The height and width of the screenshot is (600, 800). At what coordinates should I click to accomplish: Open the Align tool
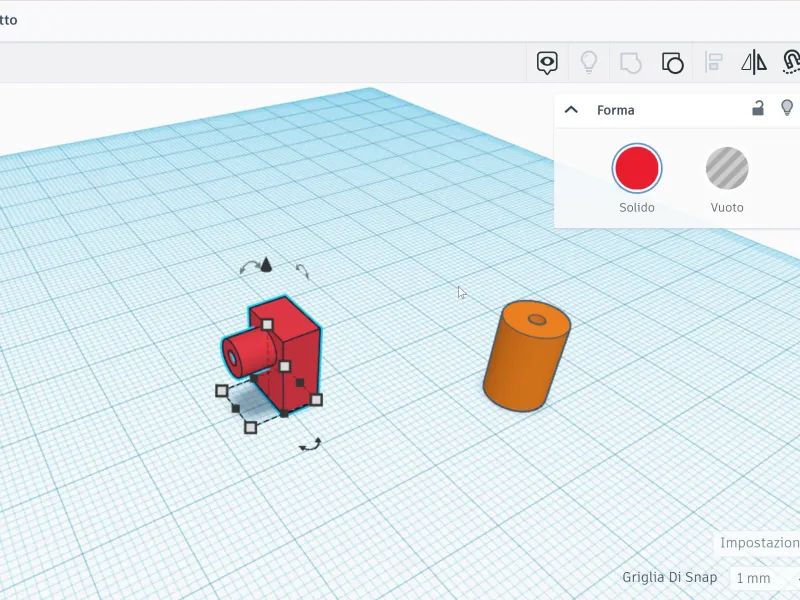pos(713,63)
